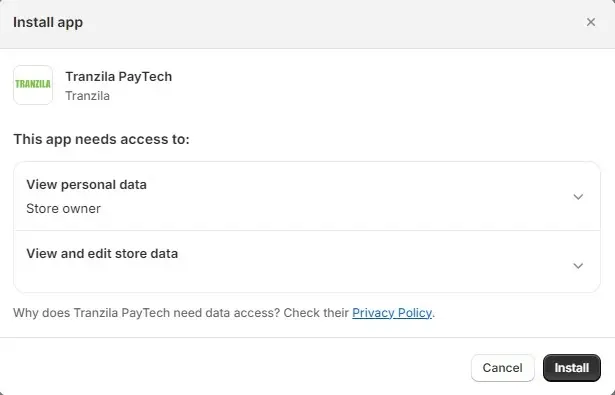This screenshot has width=615, height=395.
Task: Click the View and edit store data heading
Action: 102,254
